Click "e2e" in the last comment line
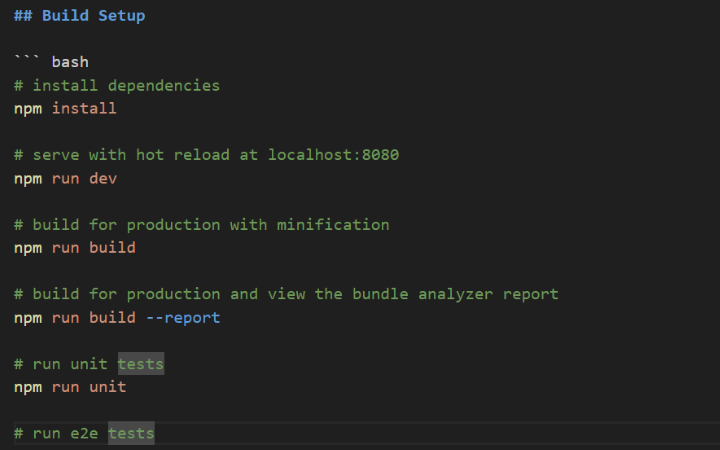This screenshot has height=450, width=720. pos(84,433)
